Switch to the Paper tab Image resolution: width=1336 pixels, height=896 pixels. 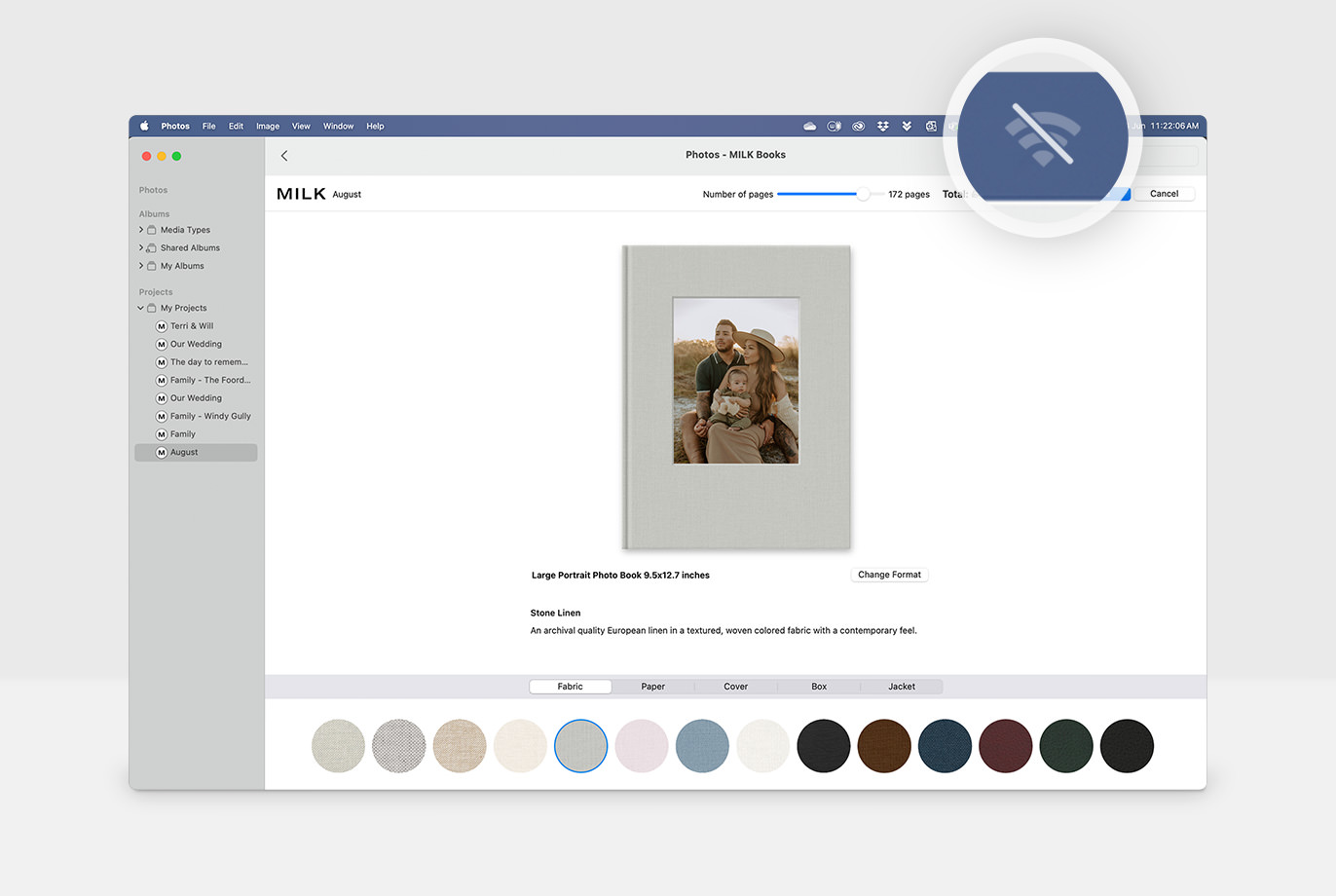pyautogui.click(x=653, y=687)
